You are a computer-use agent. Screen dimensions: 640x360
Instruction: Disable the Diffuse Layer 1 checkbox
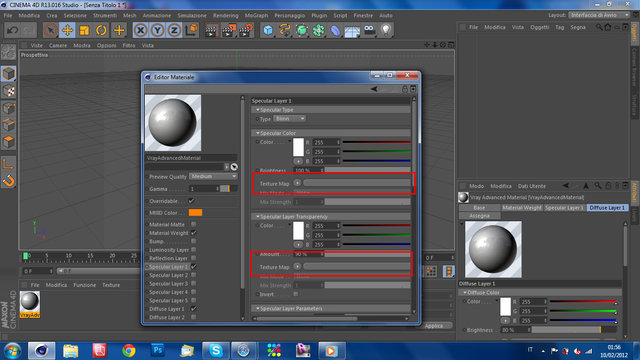(x=193, y=309)
